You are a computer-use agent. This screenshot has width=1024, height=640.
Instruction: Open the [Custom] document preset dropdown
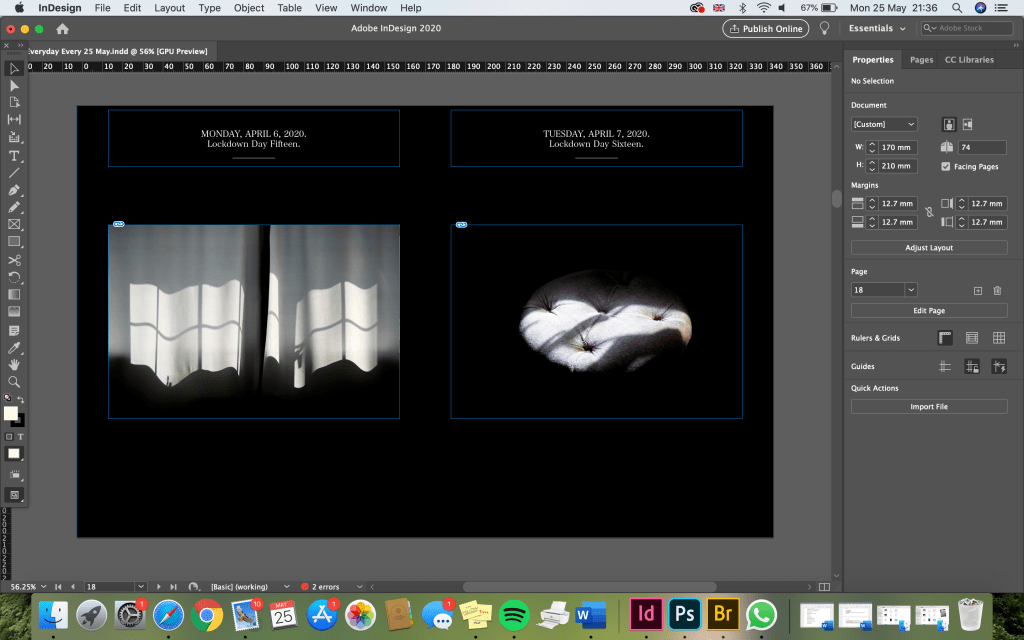tap(884, 124)
